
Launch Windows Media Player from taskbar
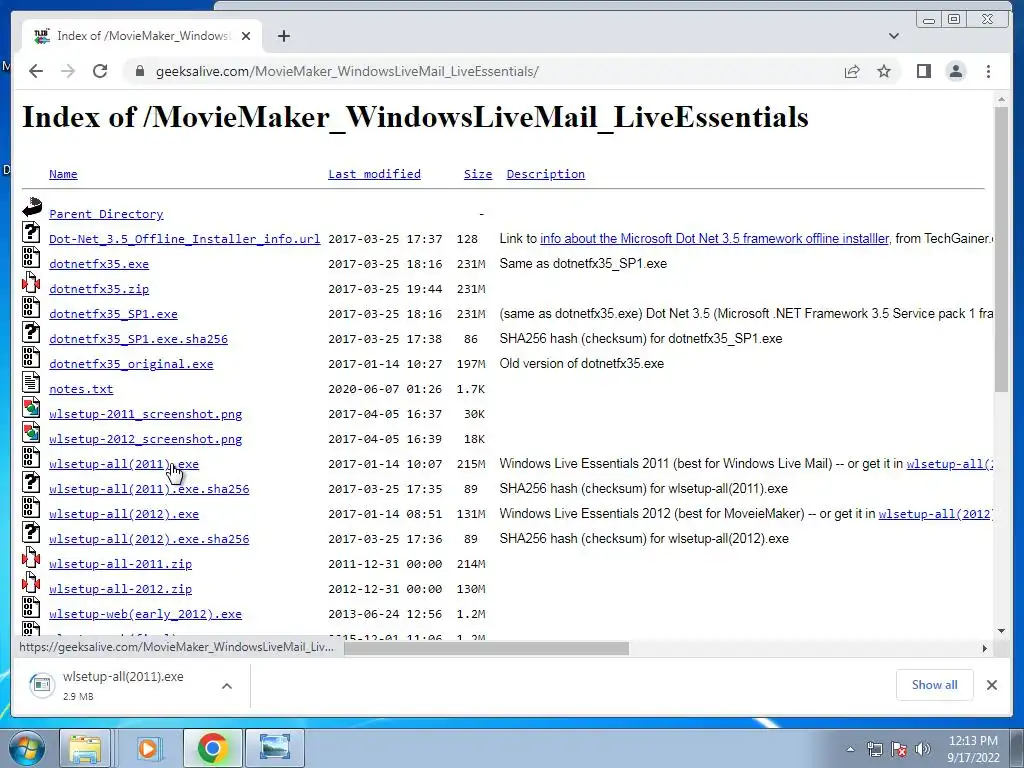pos(148,748)
